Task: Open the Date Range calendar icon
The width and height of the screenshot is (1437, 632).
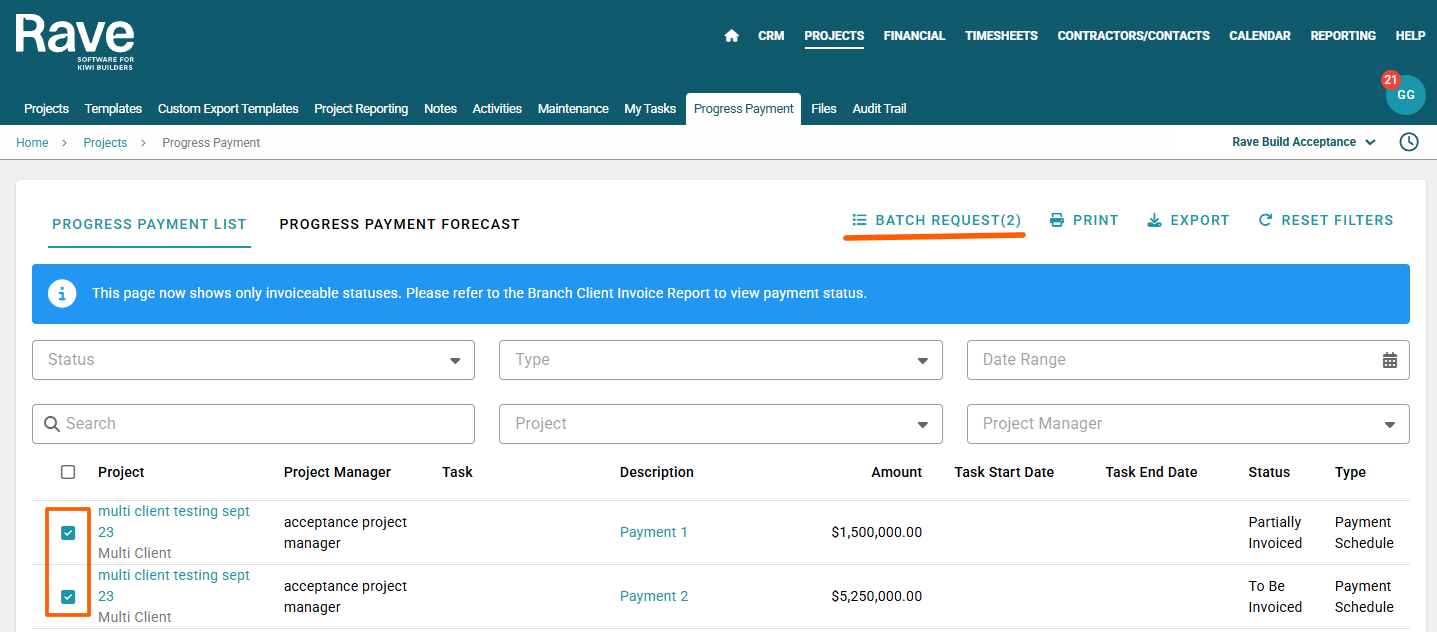Action: [x=1389, y=360]
